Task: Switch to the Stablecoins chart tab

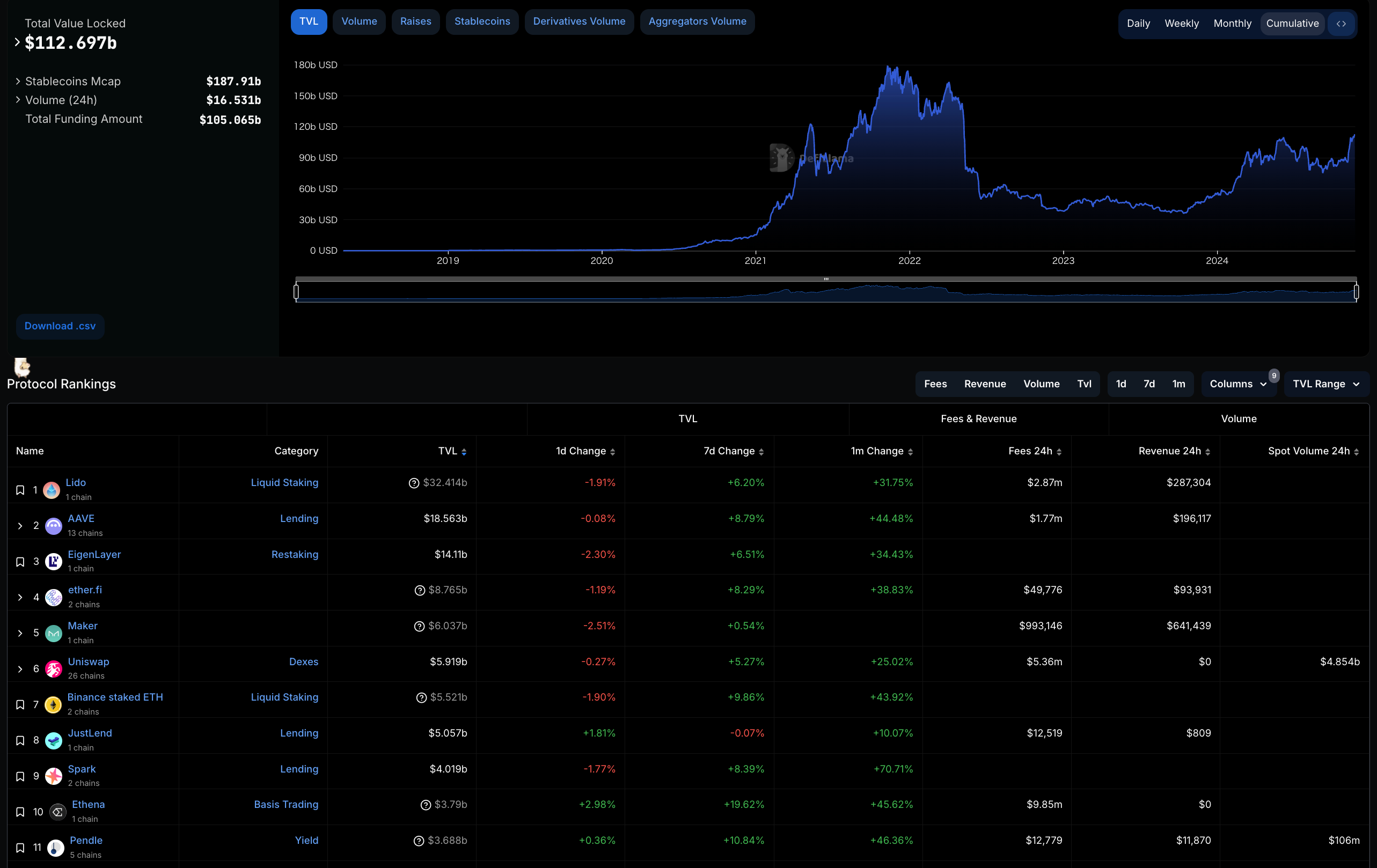Action: 481,22
